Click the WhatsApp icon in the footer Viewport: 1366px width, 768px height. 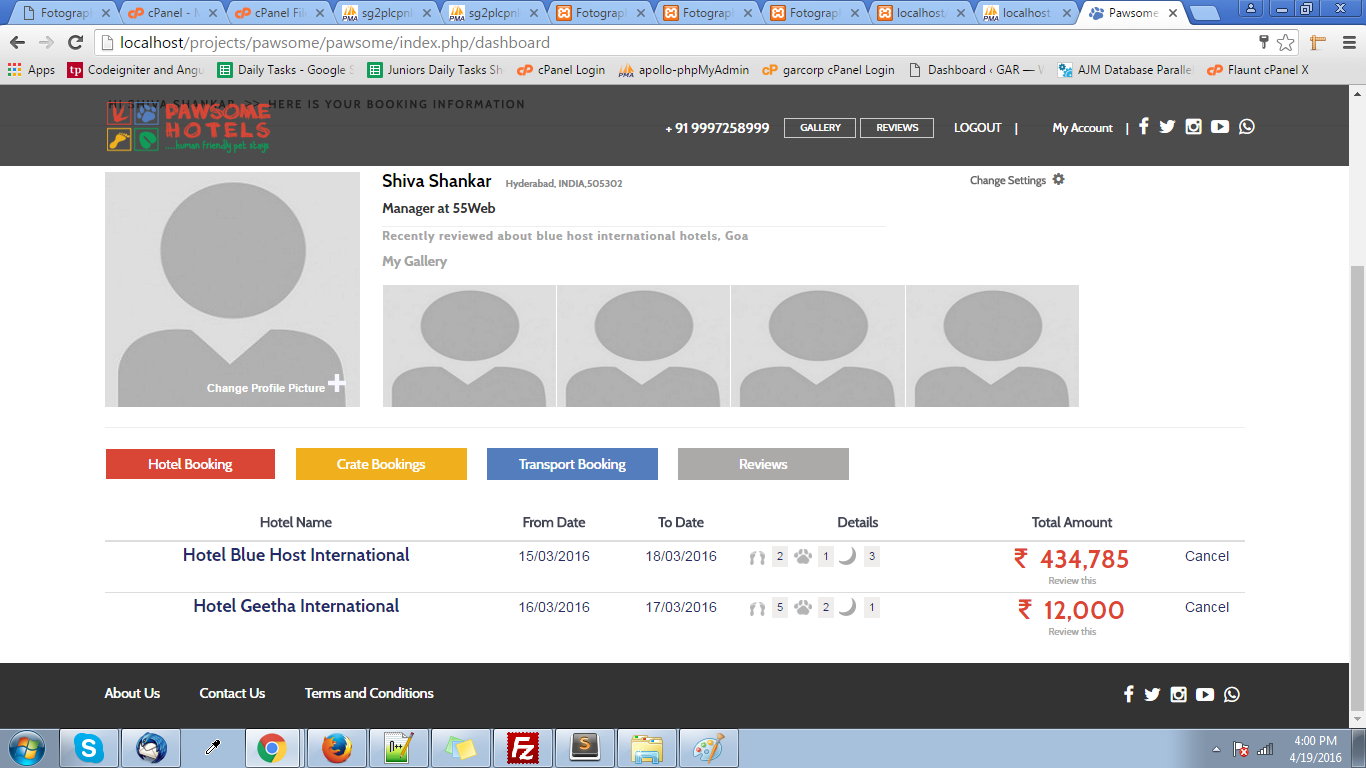tap(1231, 694)
